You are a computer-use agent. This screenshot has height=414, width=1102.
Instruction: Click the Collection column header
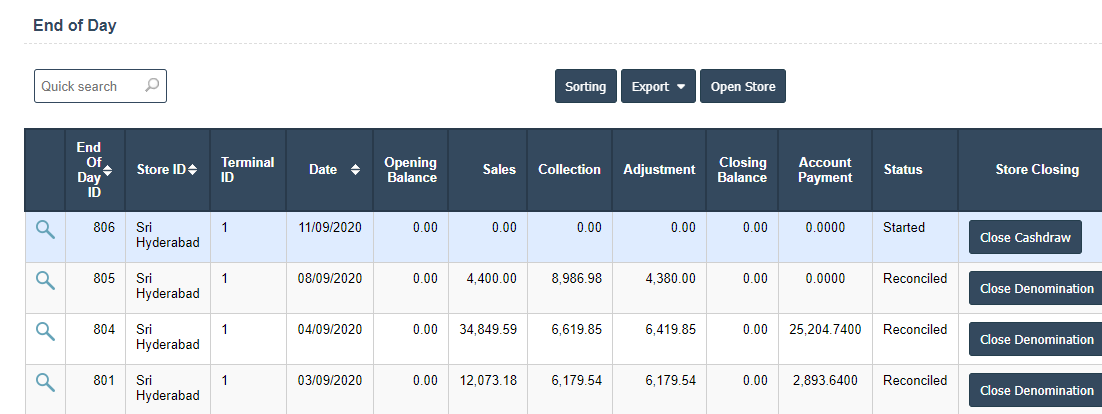tap(569, 170)
